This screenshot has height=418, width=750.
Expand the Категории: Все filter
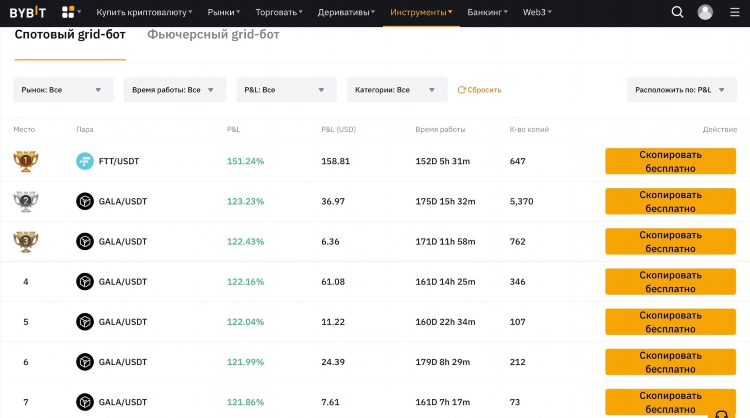[x=397, y=90]
